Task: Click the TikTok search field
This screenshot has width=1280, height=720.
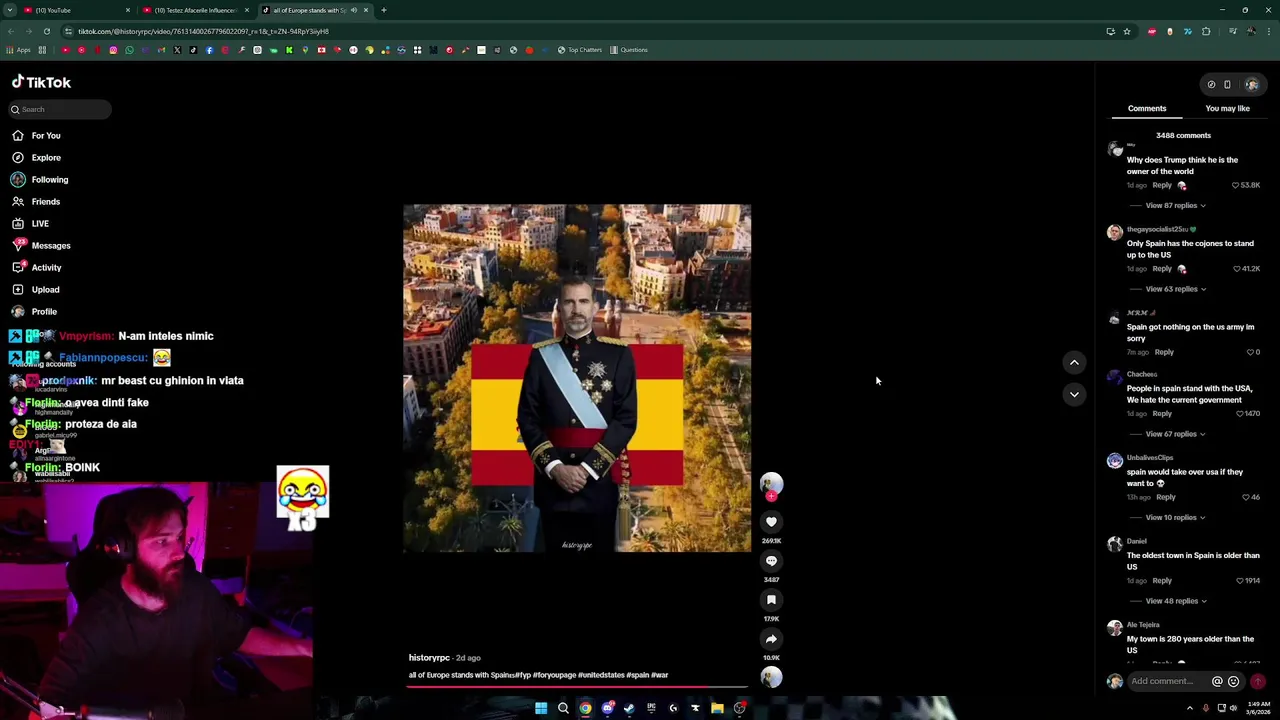Action: click(x=60, y=109)
